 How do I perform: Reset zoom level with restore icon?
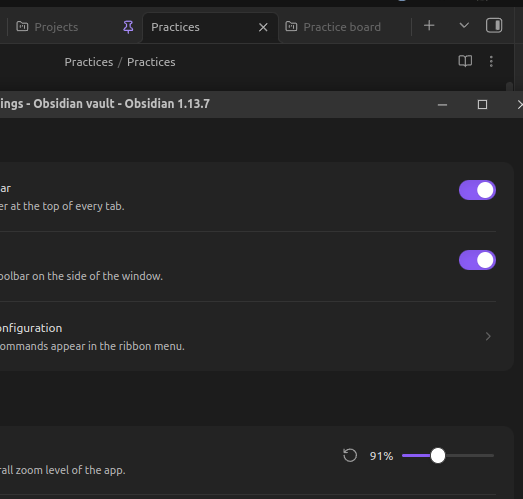tap(350, 455)
